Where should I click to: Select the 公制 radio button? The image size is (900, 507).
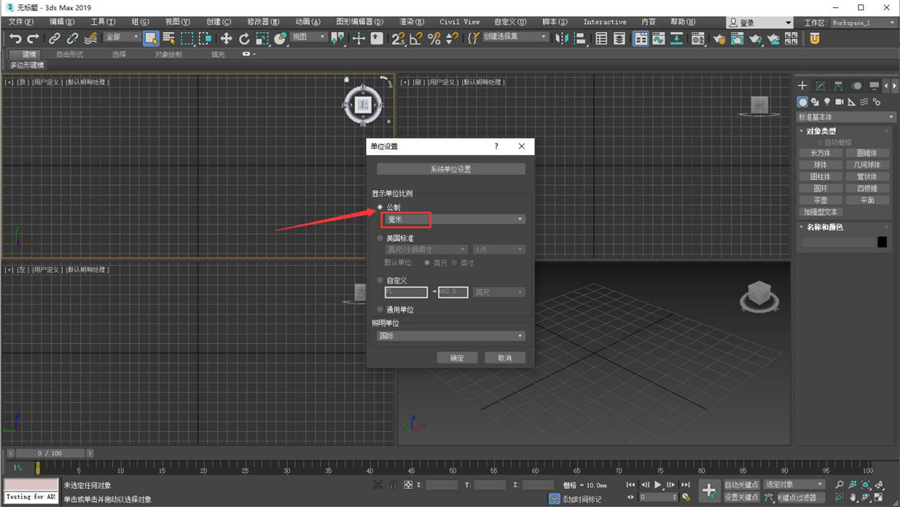380,207
